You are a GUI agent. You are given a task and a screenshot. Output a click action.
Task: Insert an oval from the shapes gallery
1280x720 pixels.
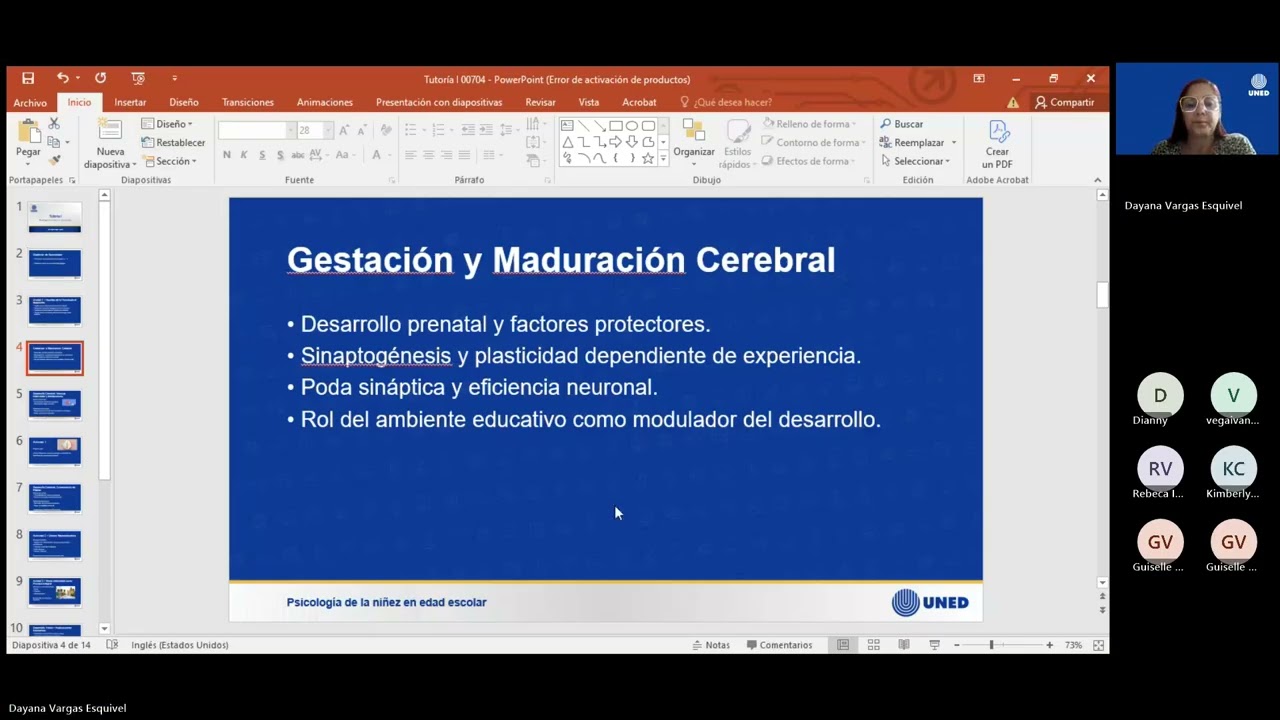click(x=632, y=126)
